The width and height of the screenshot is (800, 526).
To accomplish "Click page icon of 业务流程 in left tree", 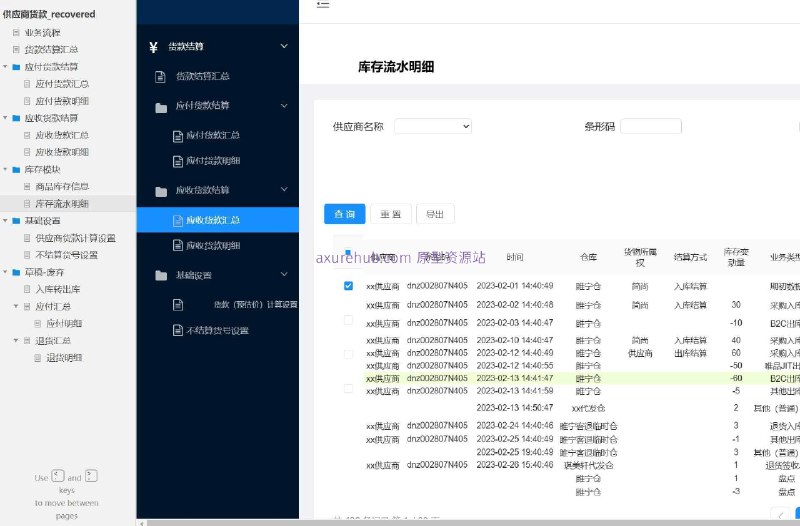I will [x=16, y=33].
